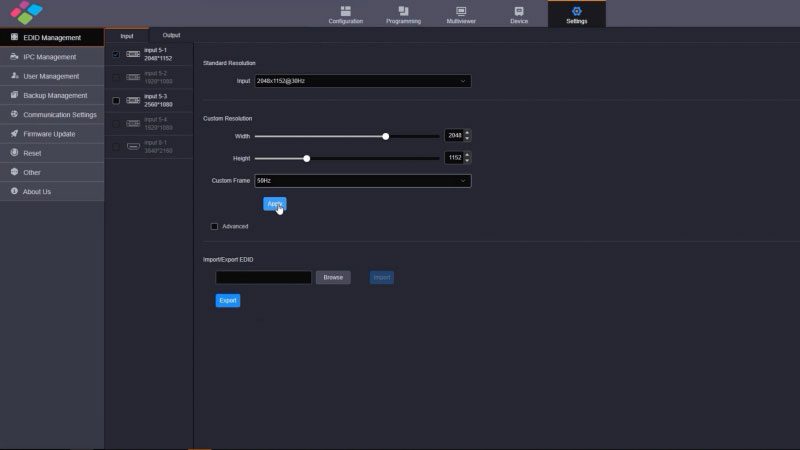Select the Input tab
Image resolution: width=800 pixels, height=450 pixels.
pos(126,36)
